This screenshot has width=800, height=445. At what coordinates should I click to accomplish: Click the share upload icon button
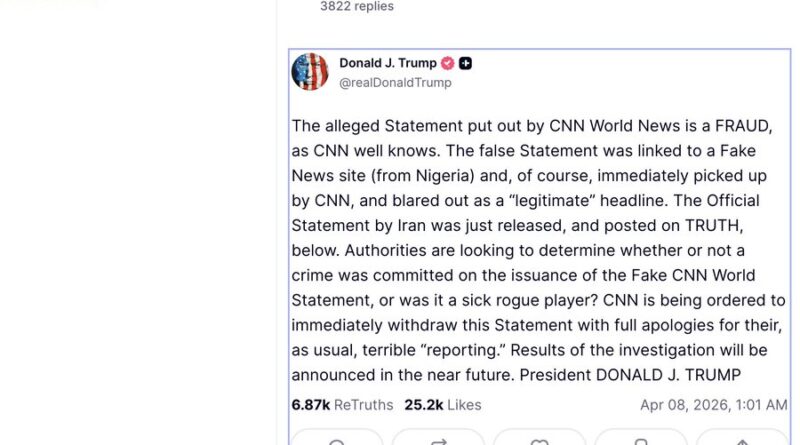[742, 441]
